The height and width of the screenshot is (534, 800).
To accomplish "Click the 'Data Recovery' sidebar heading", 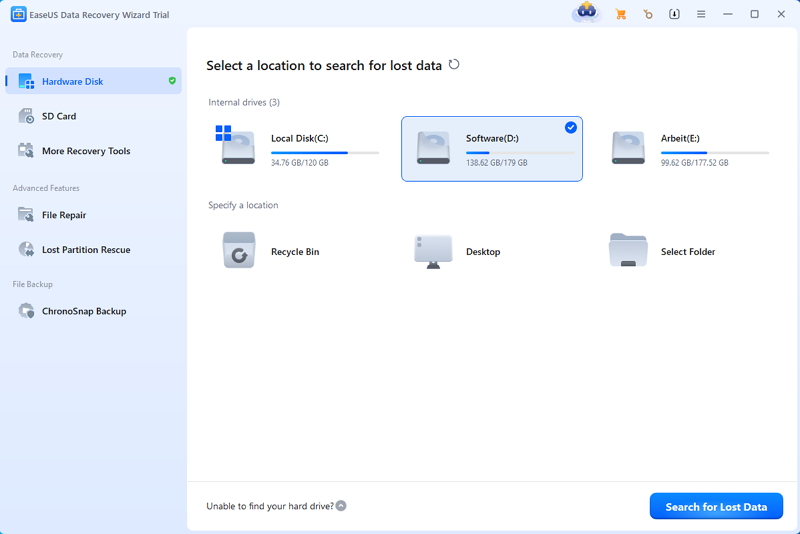I will pyautogui.click(x=38, y=55).
